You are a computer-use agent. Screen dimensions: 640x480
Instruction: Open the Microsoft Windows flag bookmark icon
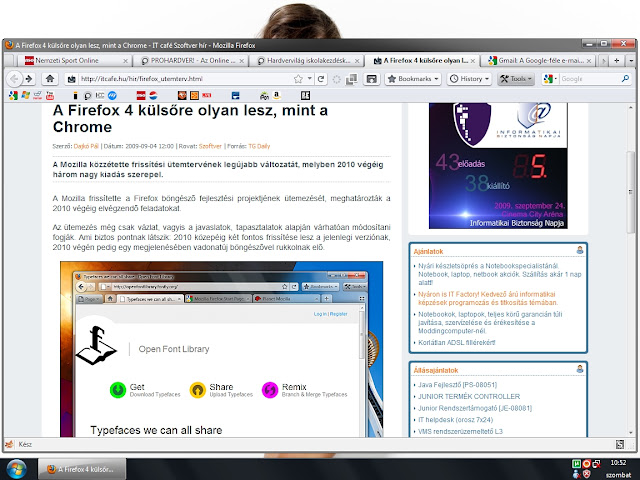point(26,96)
